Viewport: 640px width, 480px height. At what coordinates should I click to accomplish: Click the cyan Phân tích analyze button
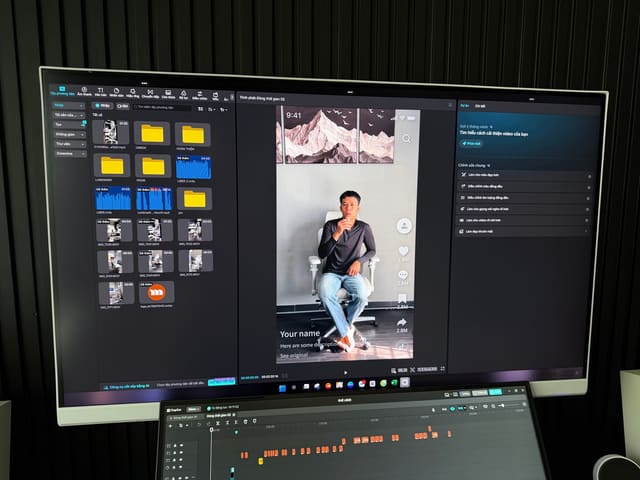[471, 144]
